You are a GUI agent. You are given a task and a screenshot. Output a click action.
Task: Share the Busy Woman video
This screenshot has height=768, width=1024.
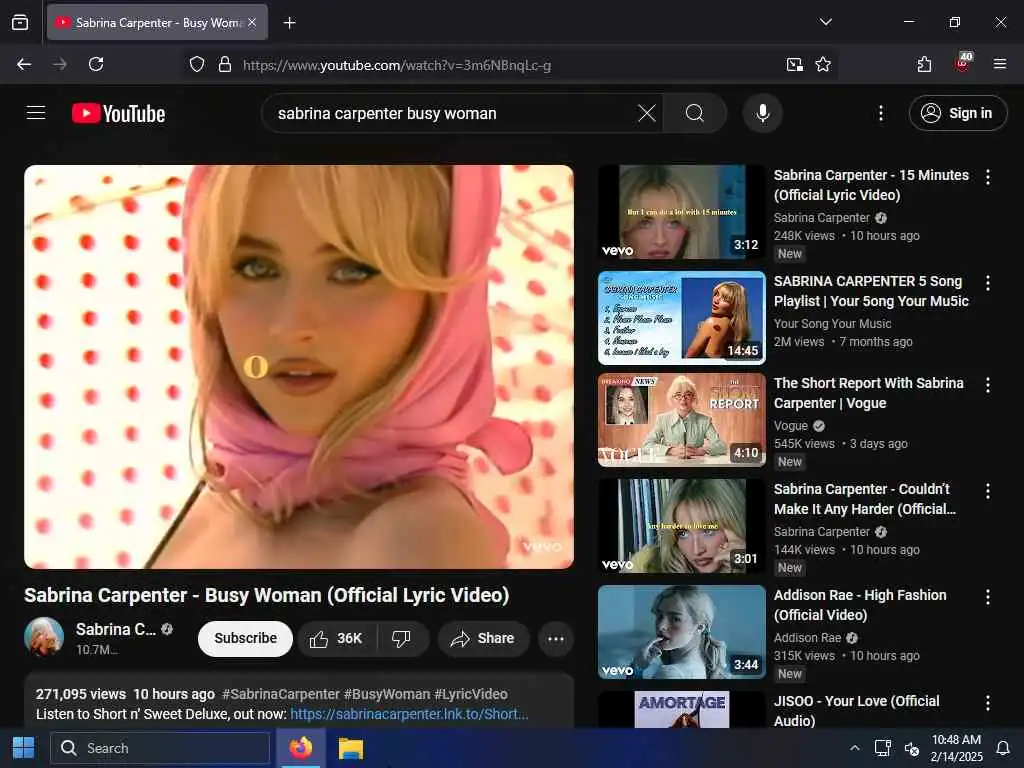483,639
